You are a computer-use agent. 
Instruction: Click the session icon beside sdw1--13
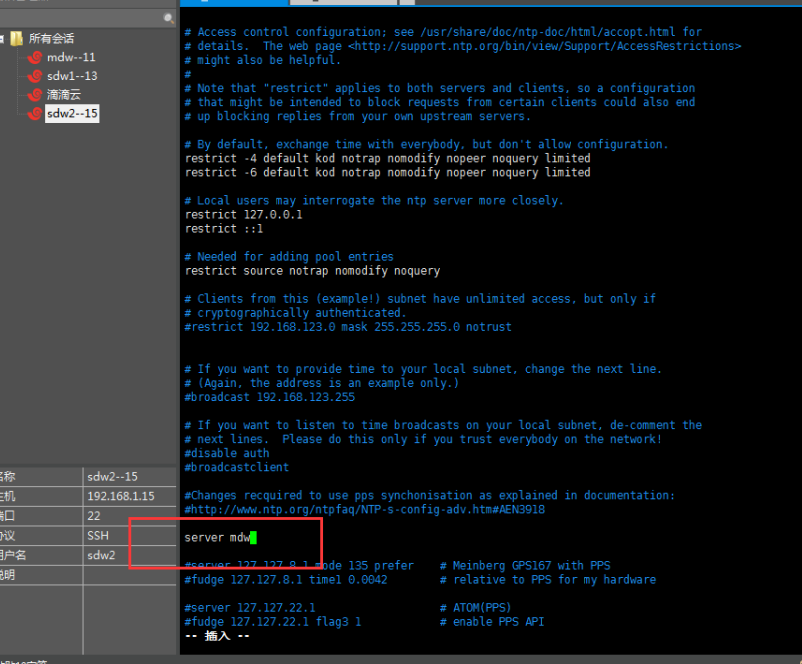point(35,76)
